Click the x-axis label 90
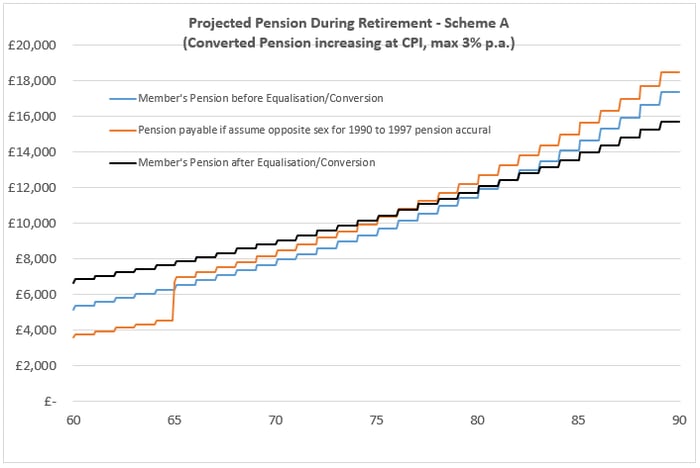 pyautogui.click(x=679, y=419)
